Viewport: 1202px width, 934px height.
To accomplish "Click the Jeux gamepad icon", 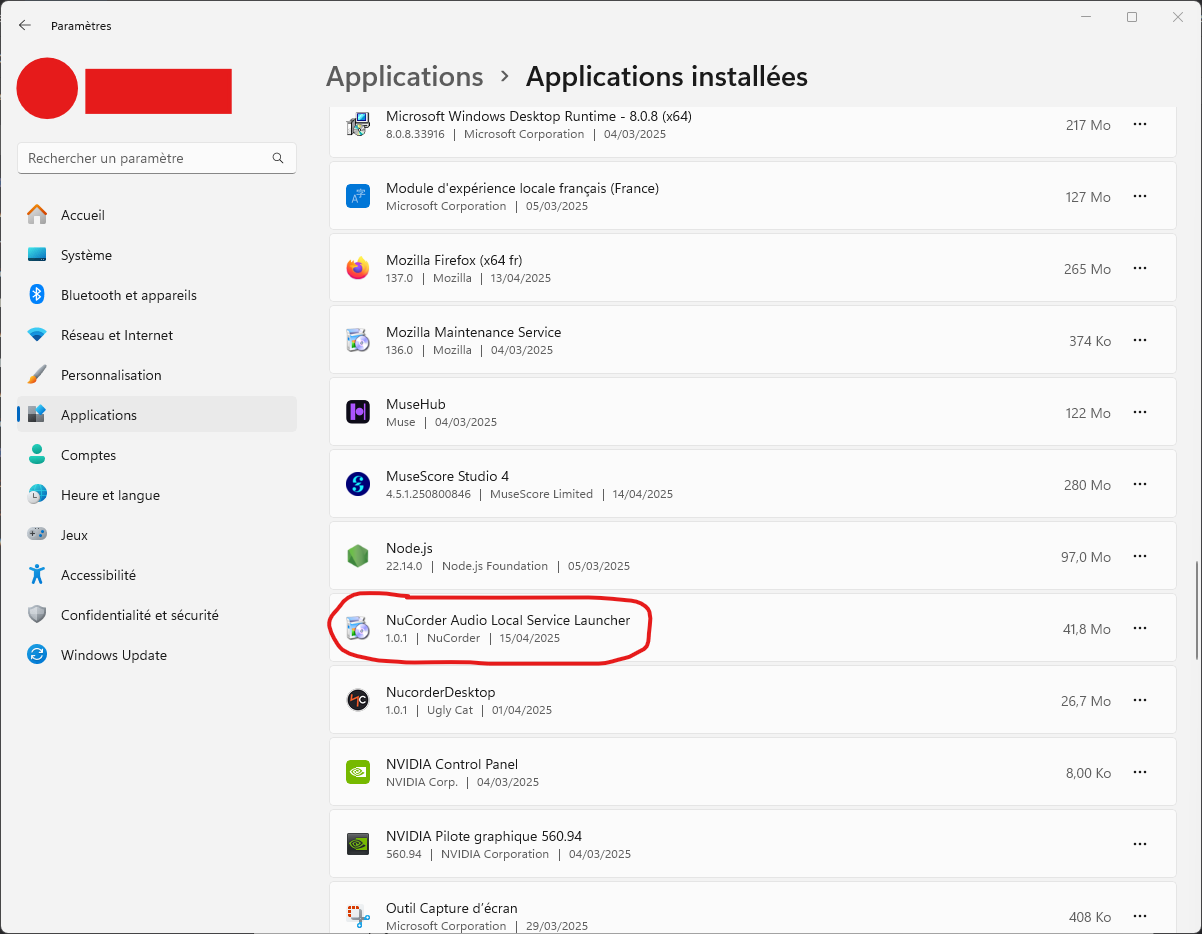I will click(x=37, y=535).
